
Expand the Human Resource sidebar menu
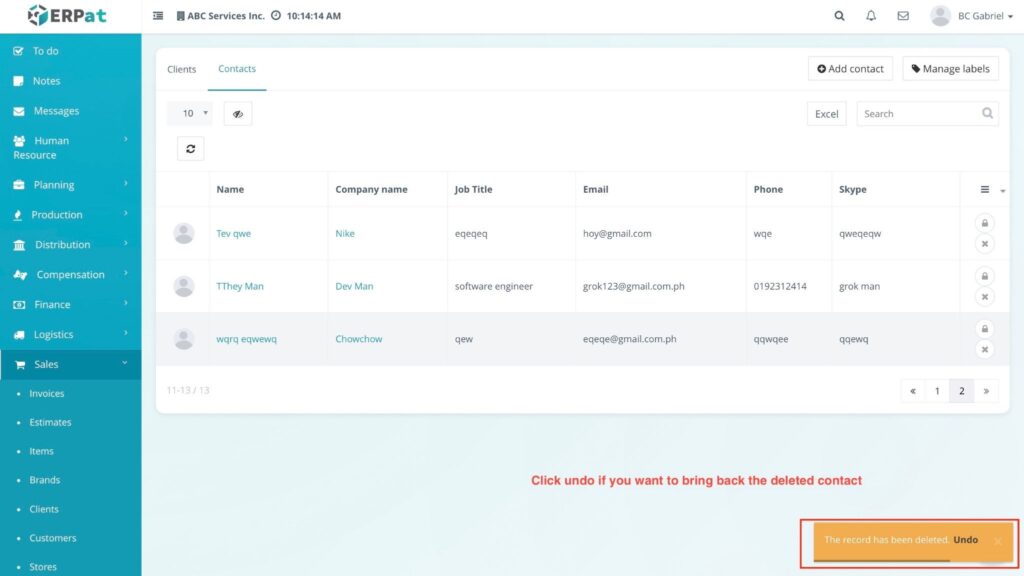[70, 147]
